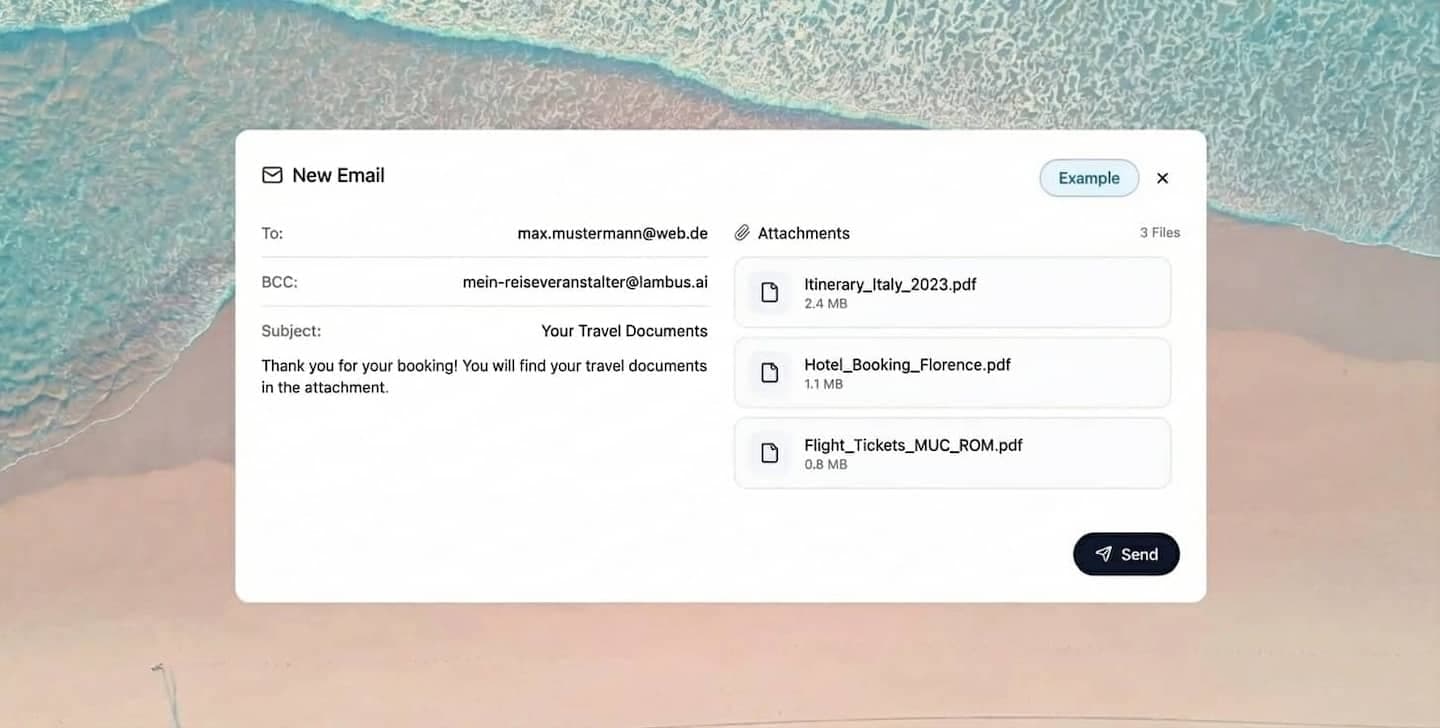The image size is (1440, 728).
Task: Click the Attachments heading
Action: click(803, 233)
